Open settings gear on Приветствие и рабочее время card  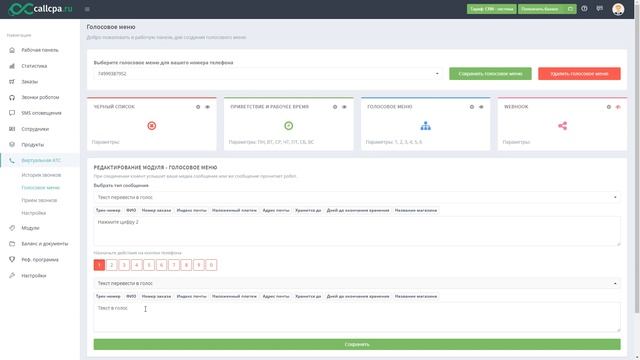click(x=335, y=107)
